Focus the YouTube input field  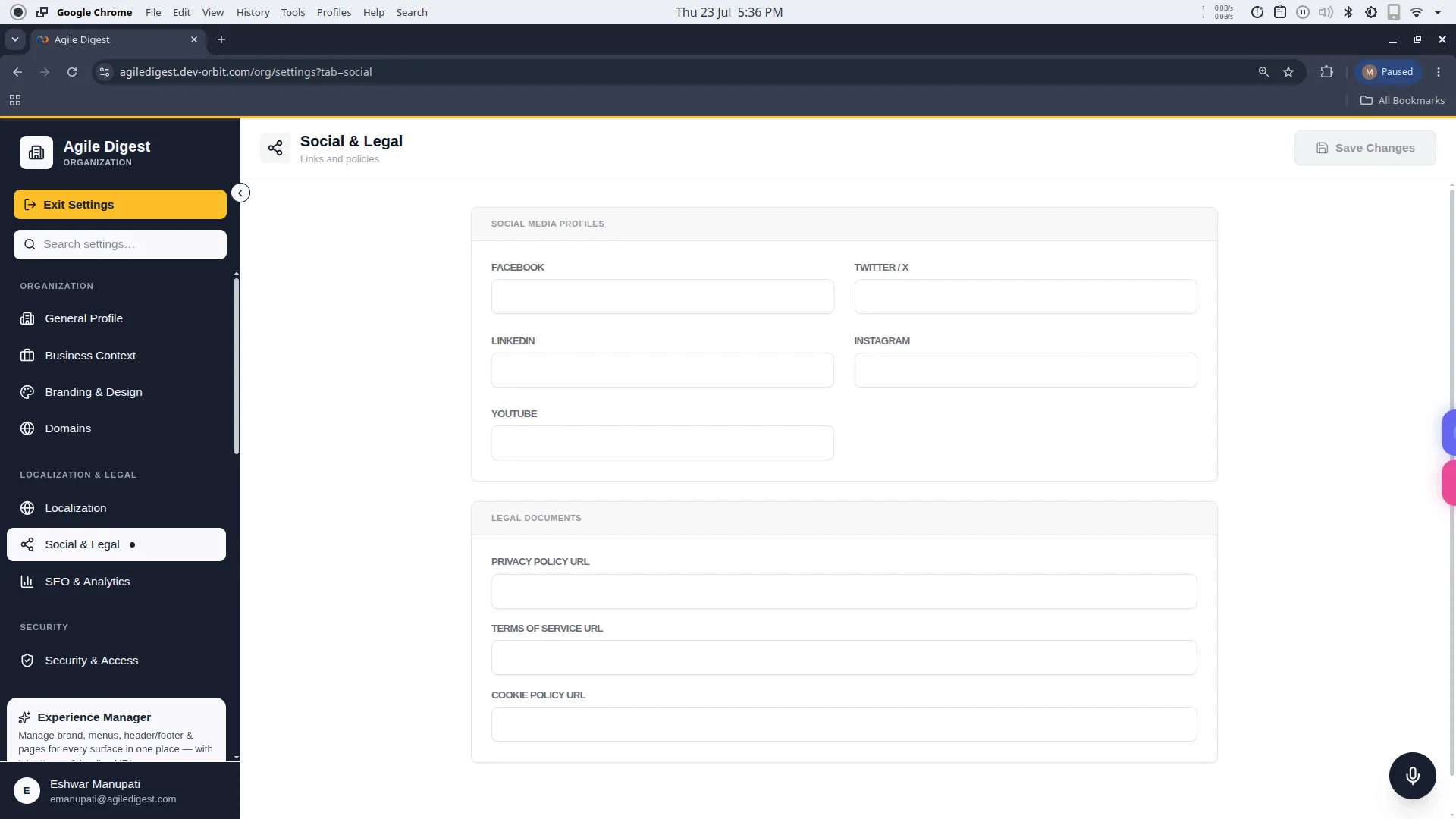click(662, 443)
